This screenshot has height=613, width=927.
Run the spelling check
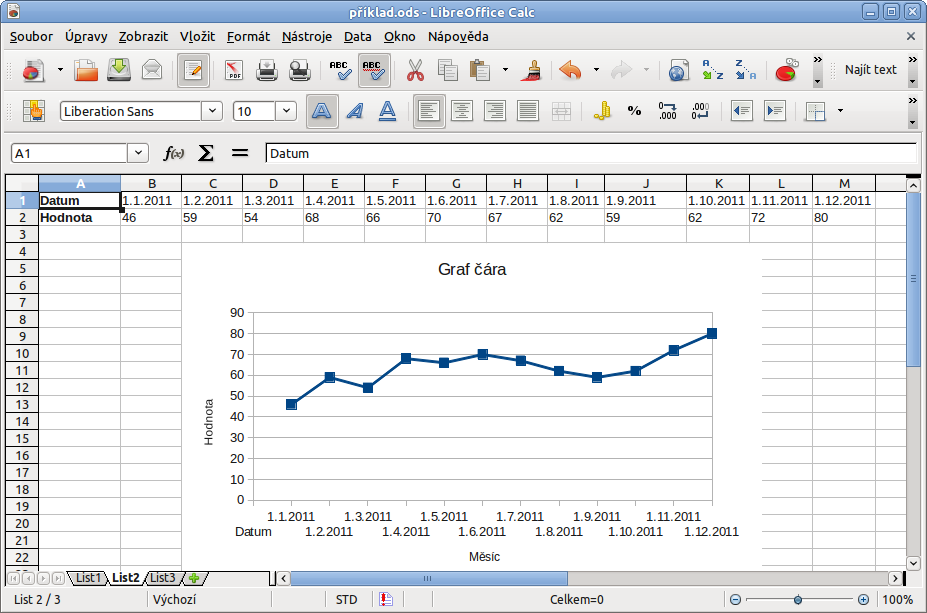pyautogui.click(x=340, y=70)
